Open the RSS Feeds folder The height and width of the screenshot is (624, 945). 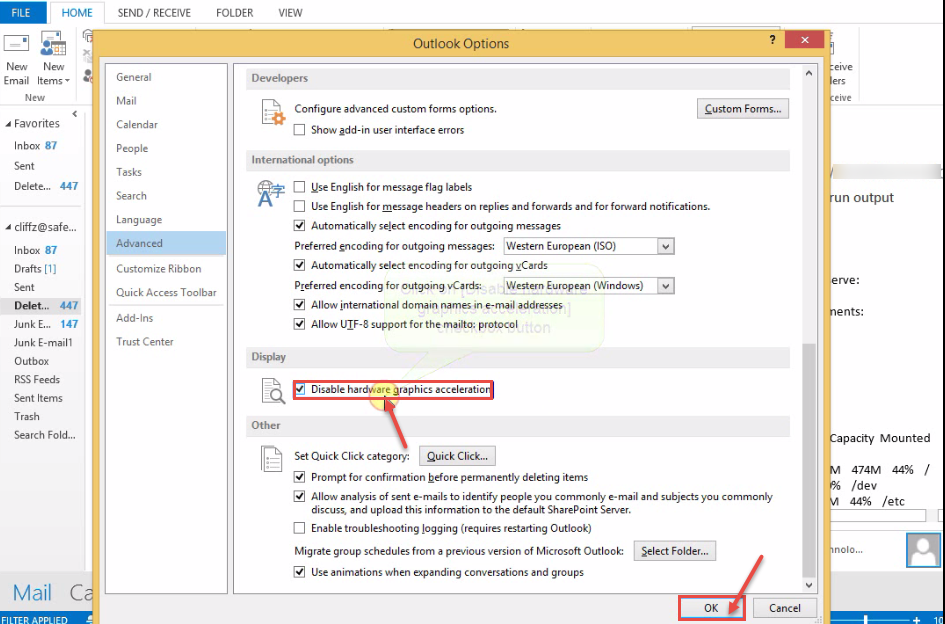tap(37, 379)
